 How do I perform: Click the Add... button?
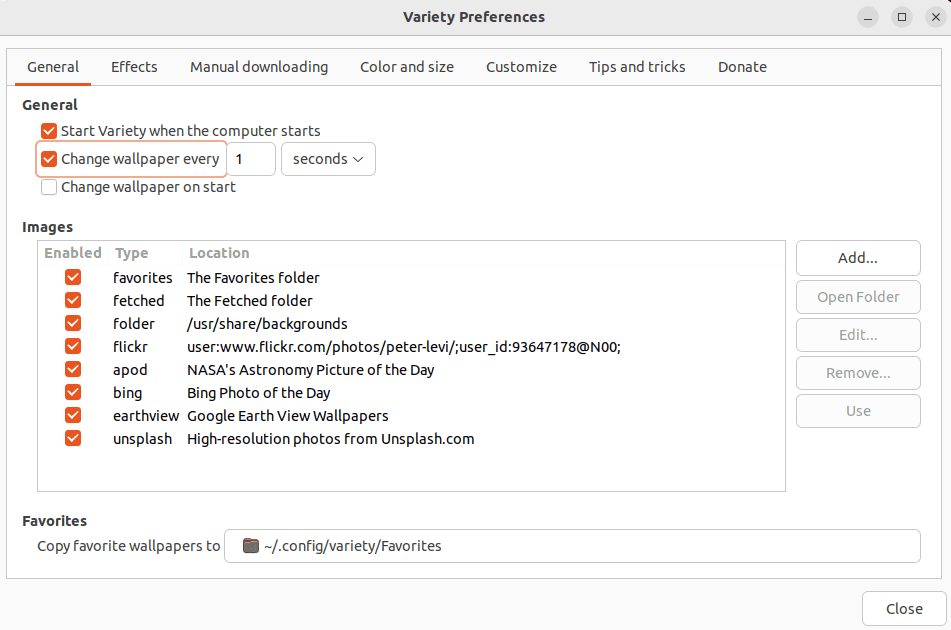(858, 258)
